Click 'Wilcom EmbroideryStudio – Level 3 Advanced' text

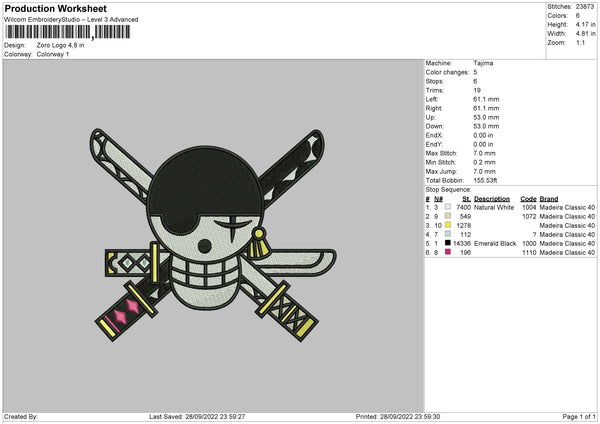click(71, 20)
